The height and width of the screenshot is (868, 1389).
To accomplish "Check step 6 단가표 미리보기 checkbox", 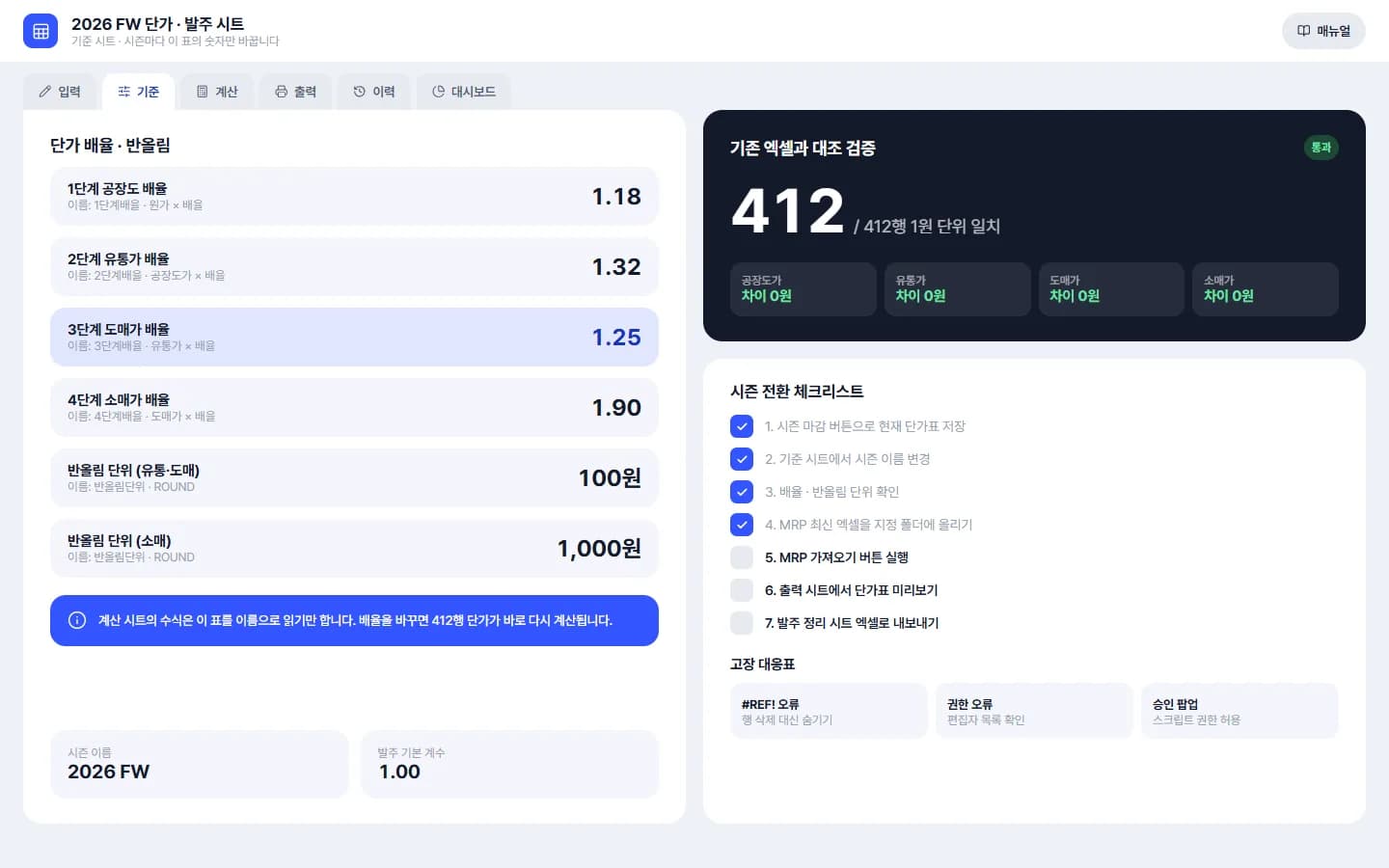I will tap(742, 590).
